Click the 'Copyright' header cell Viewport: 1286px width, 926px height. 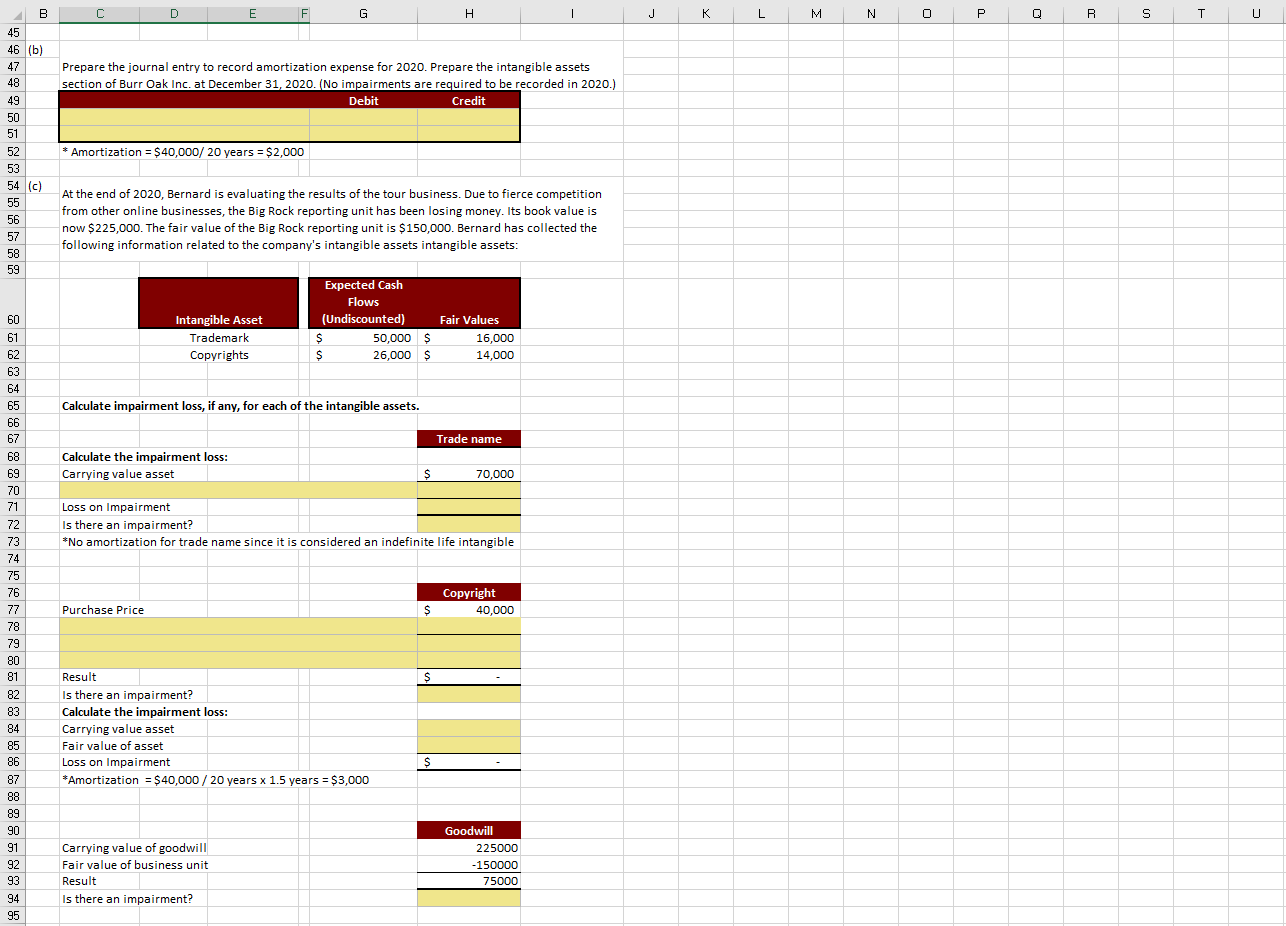click(468, 593)
